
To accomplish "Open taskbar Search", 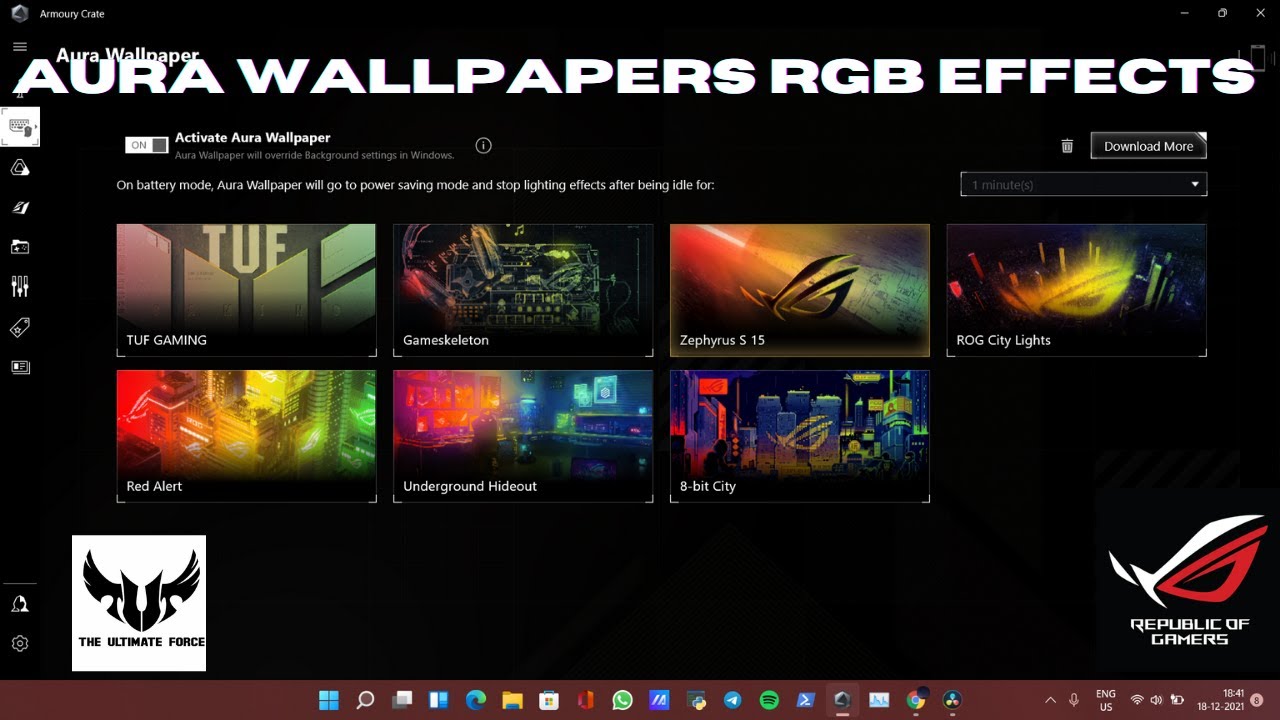I will click(365, 700).
